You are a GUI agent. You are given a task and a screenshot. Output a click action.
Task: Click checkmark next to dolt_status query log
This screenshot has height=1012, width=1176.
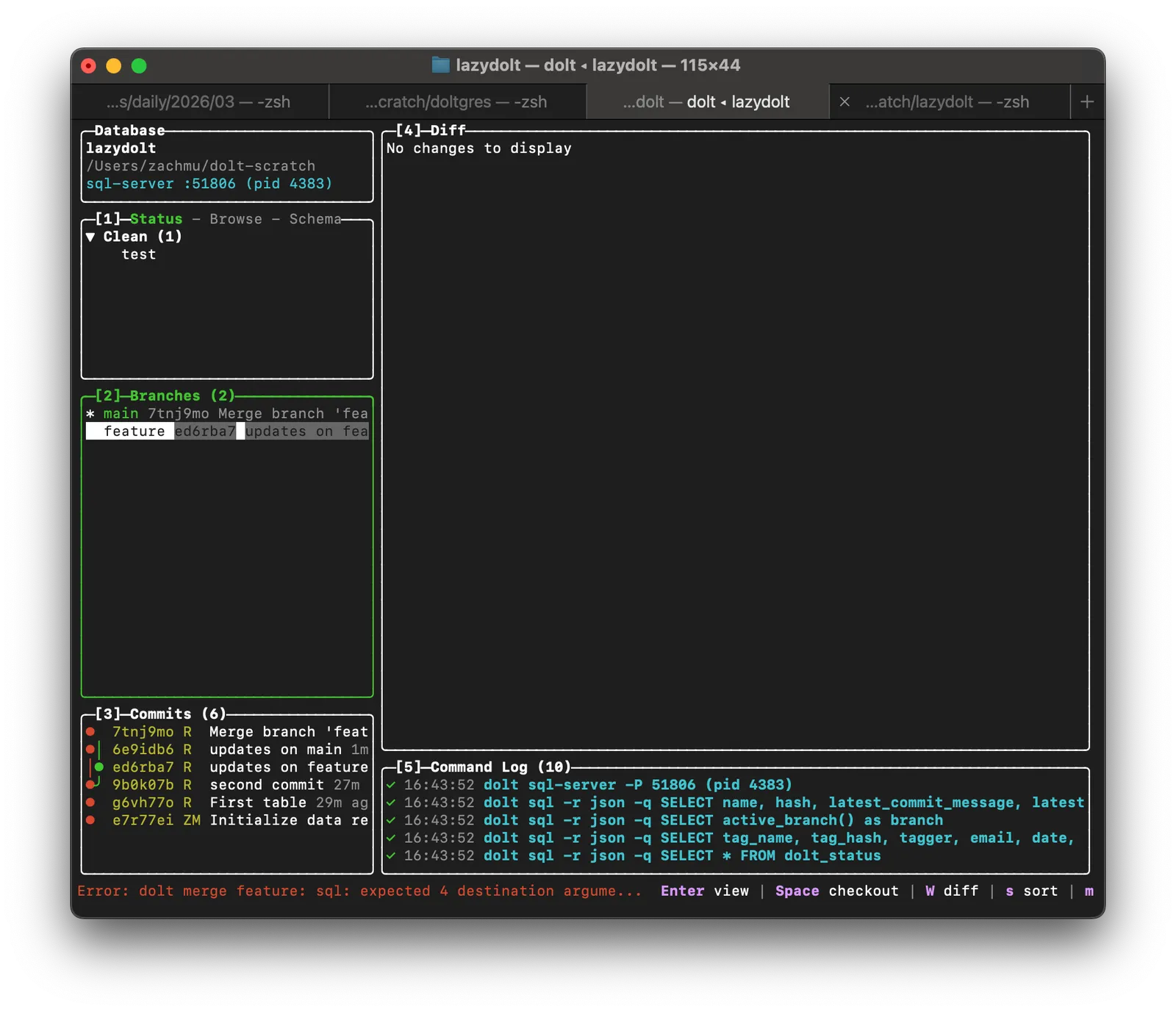pyautogui.click(x=391, y=855)
